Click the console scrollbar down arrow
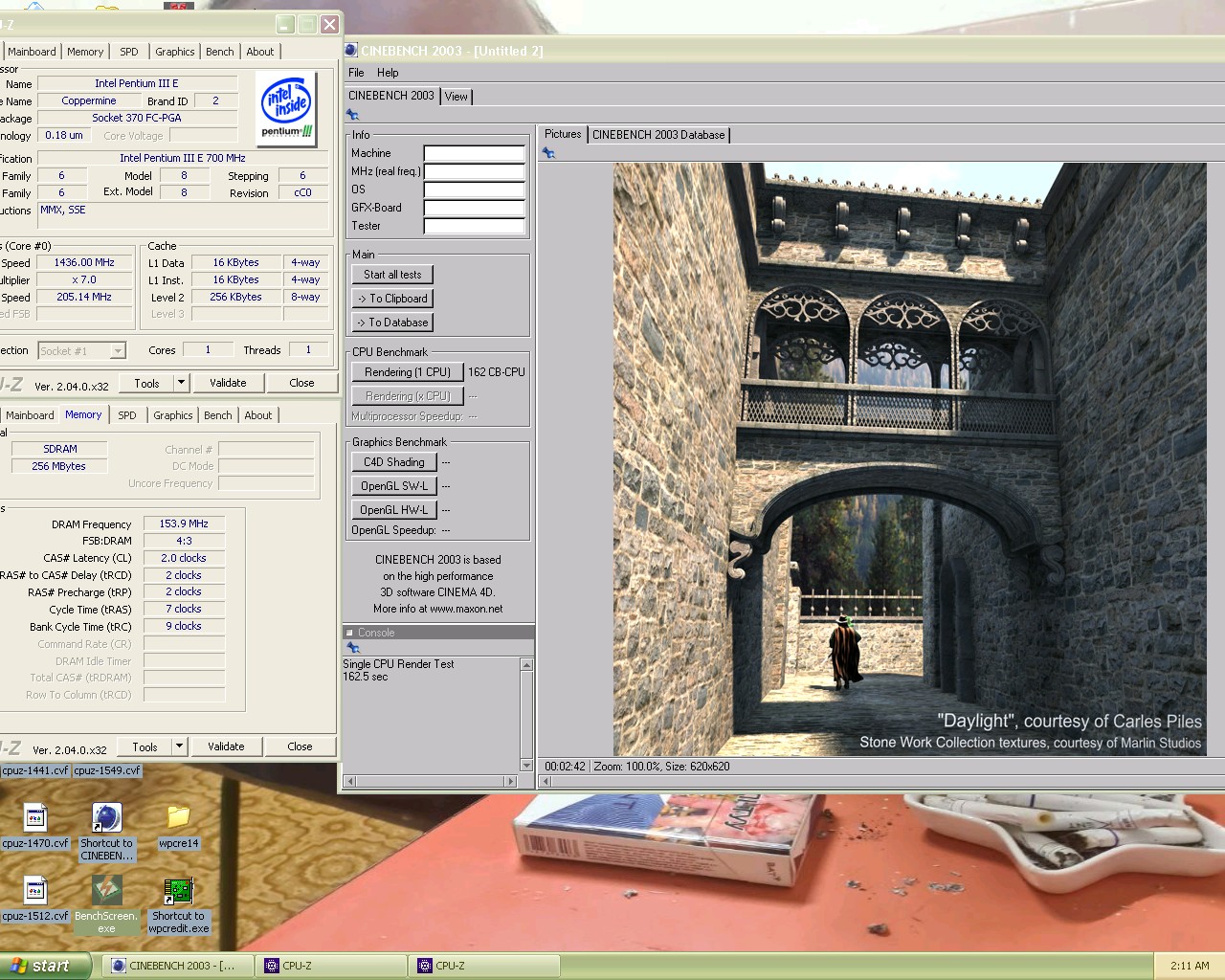The image size is (1225, 980). [526, 765]
